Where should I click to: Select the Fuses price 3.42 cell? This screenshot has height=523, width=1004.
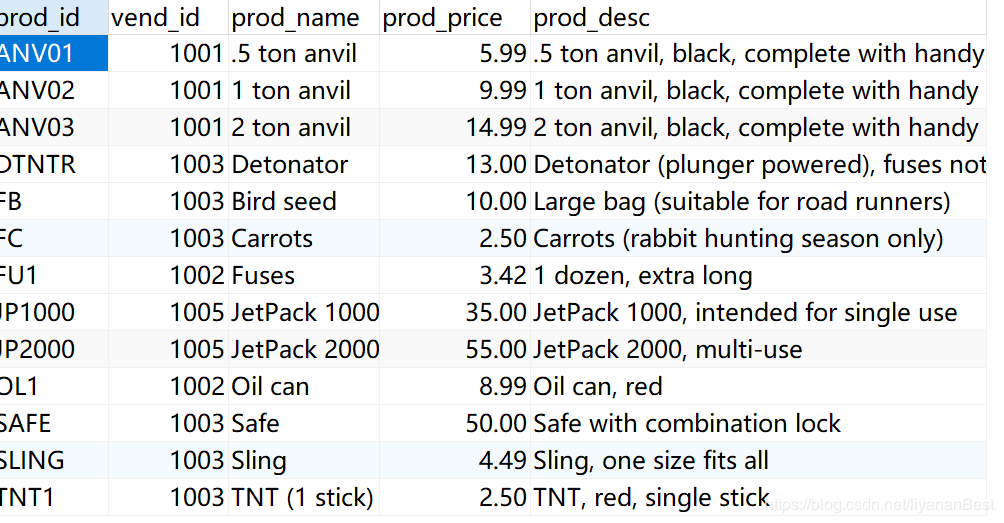click(502, 275)
